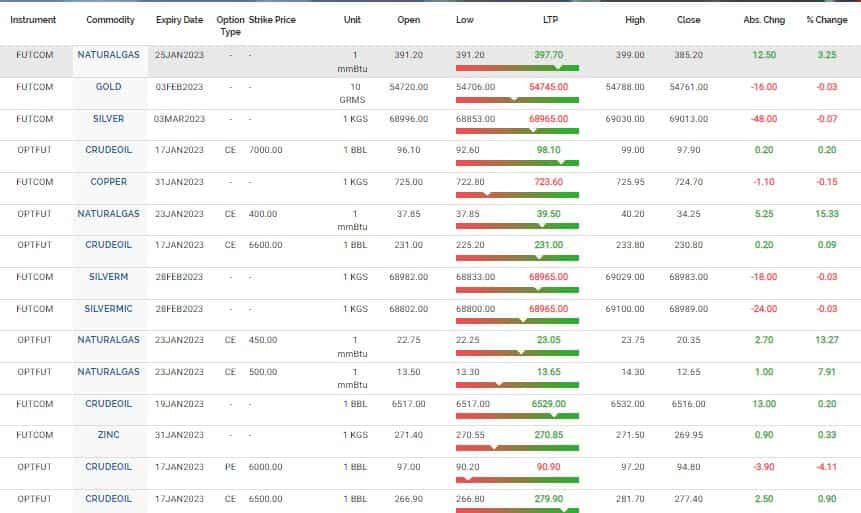This screenshot has width=861, height=513.
Task: Click the COPPER low-high price range bar
Action: [x=516, y=194]
